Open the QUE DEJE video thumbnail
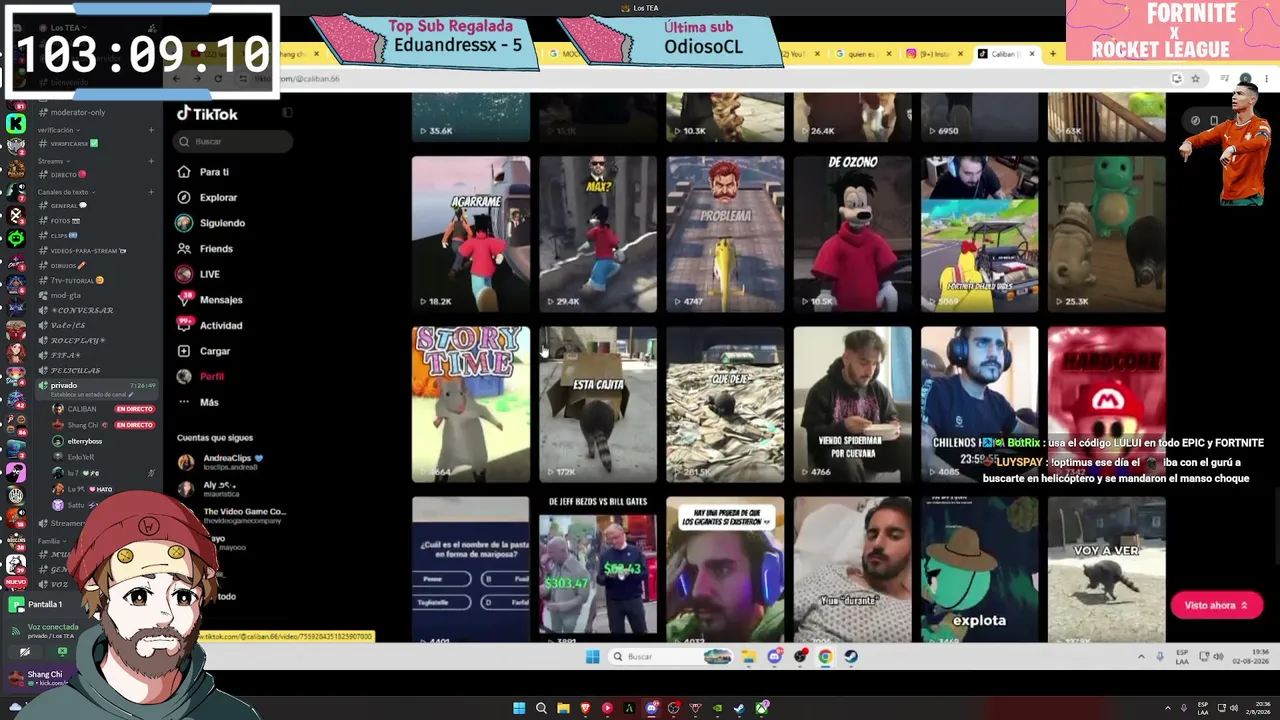Image resolution: width=1280 pixels, height=720 pixels. click(x=725, y=404)
